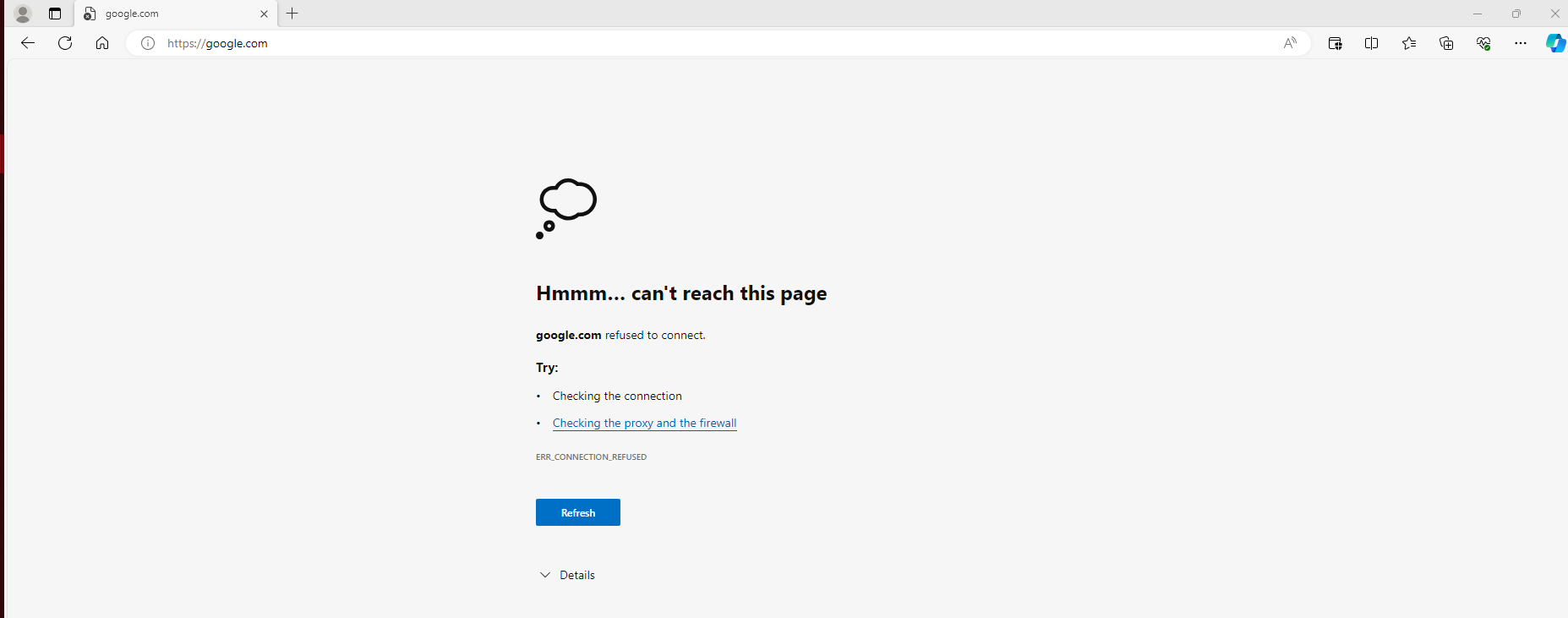The image size is (1568, 618).
Task: Open the tab actions menu icon
Action: 55,14
